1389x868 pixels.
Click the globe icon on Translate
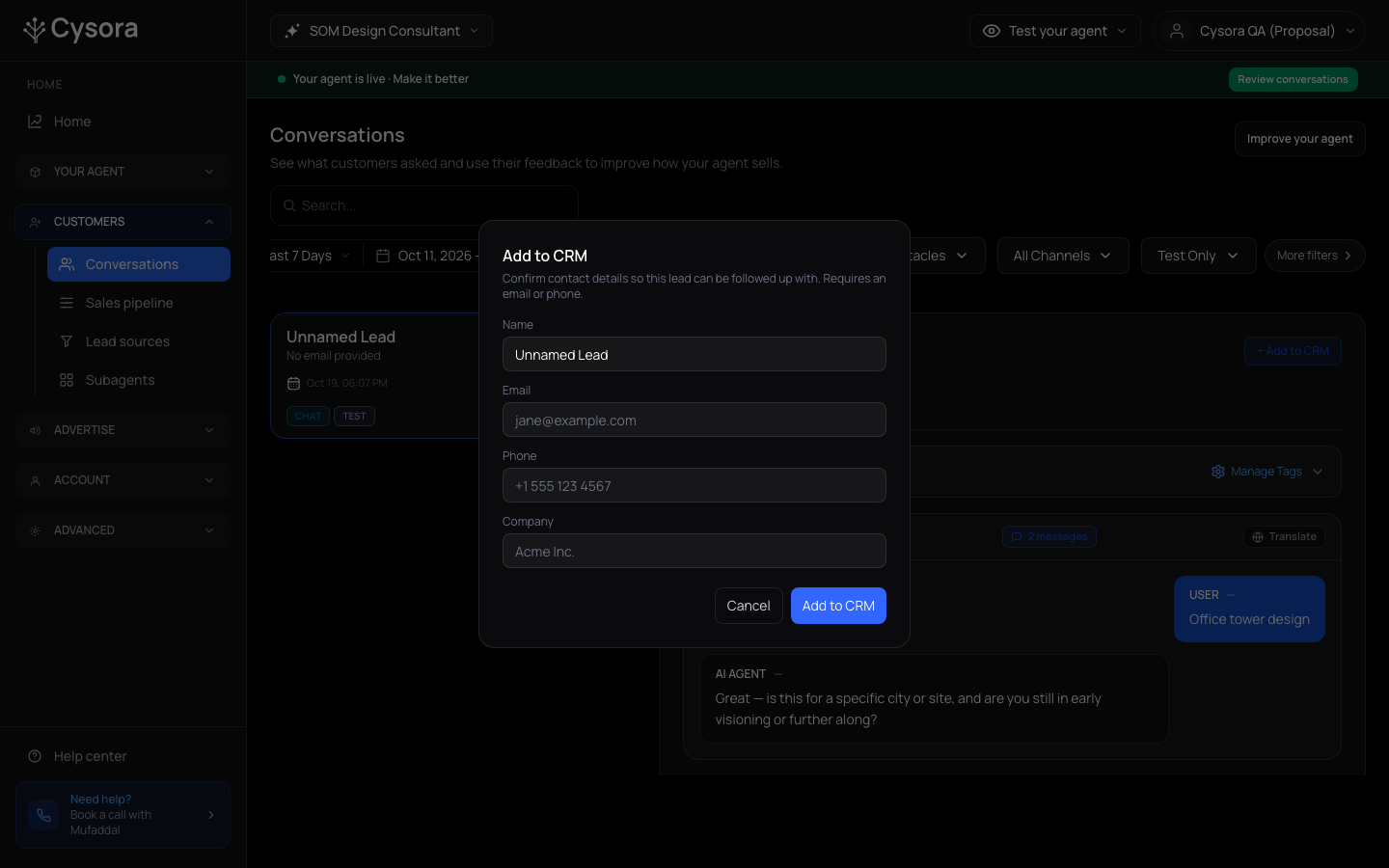coord(1258,537)
